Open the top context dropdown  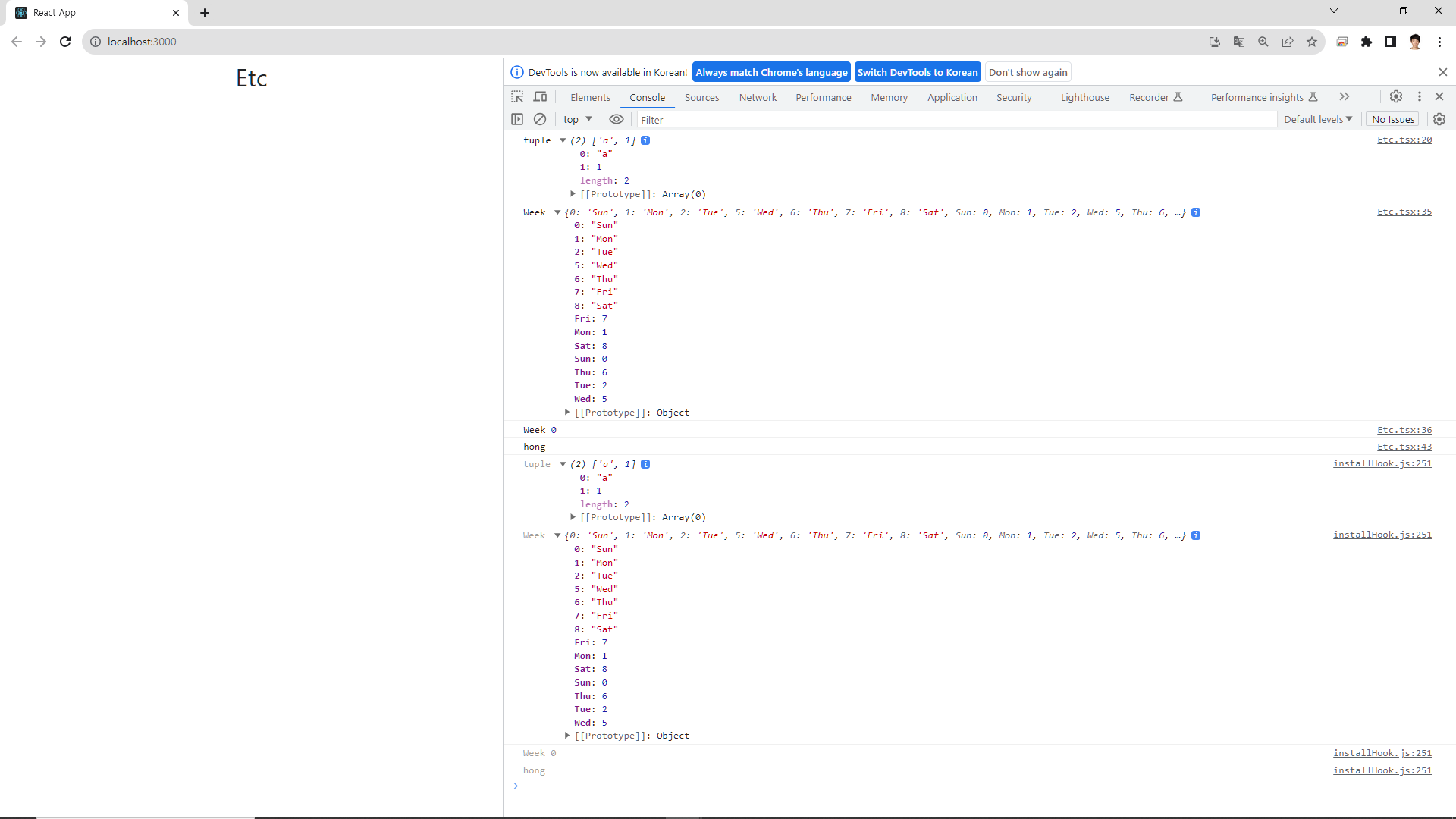577,119
